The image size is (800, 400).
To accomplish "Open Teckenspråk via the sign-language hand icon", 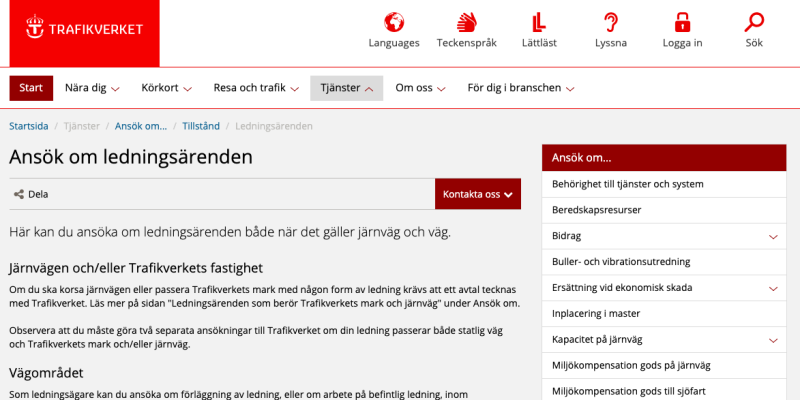I will pyautogui.click(x=466, y=22).
